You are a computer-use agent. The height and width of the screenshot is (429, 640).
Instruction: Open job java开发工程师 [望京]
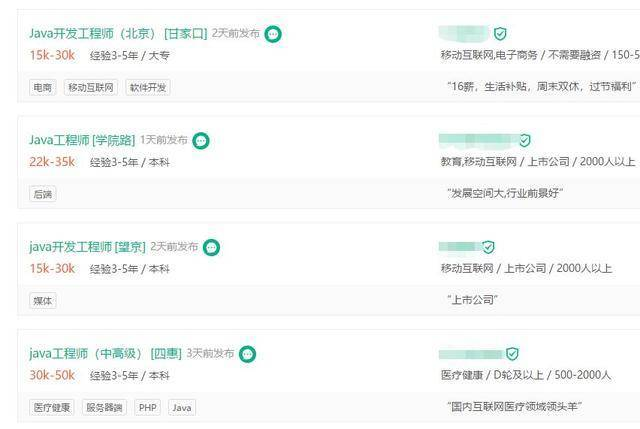click(x=87, y=247)
